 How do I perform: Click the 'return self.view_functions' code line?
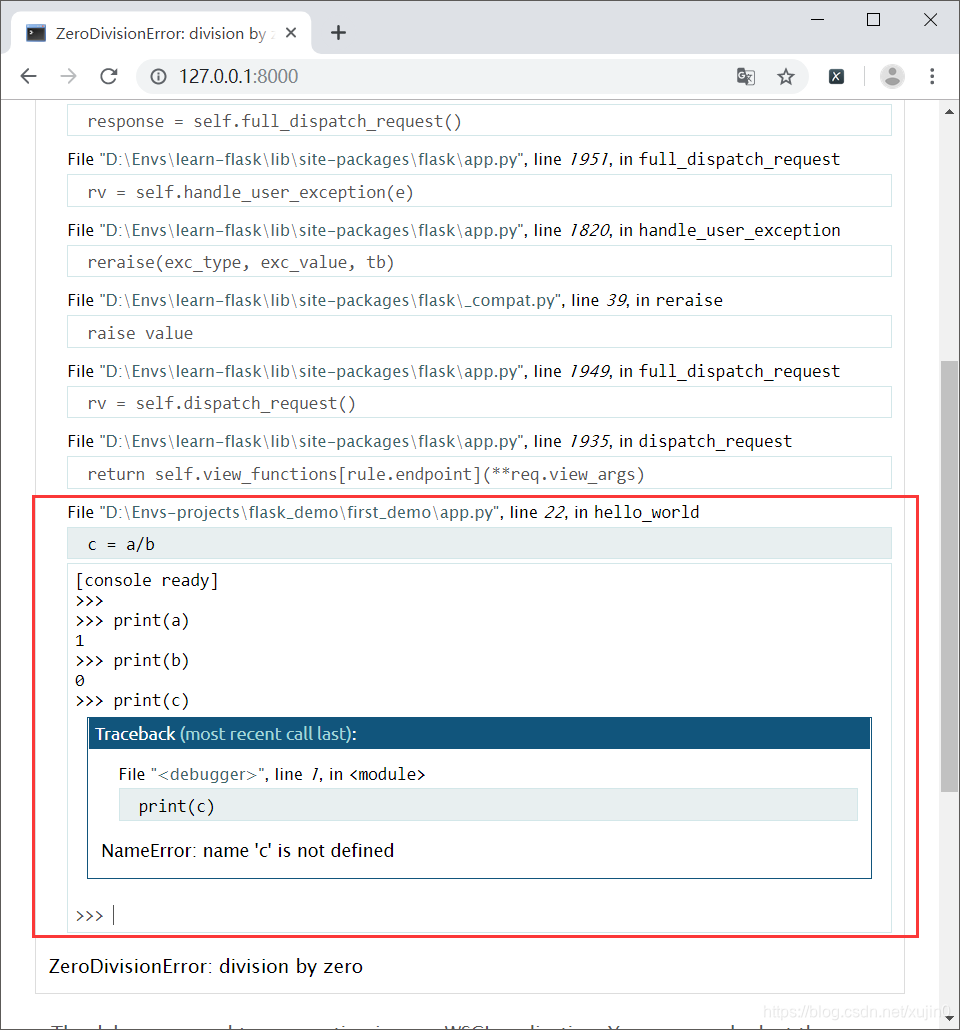pos(479,473)
